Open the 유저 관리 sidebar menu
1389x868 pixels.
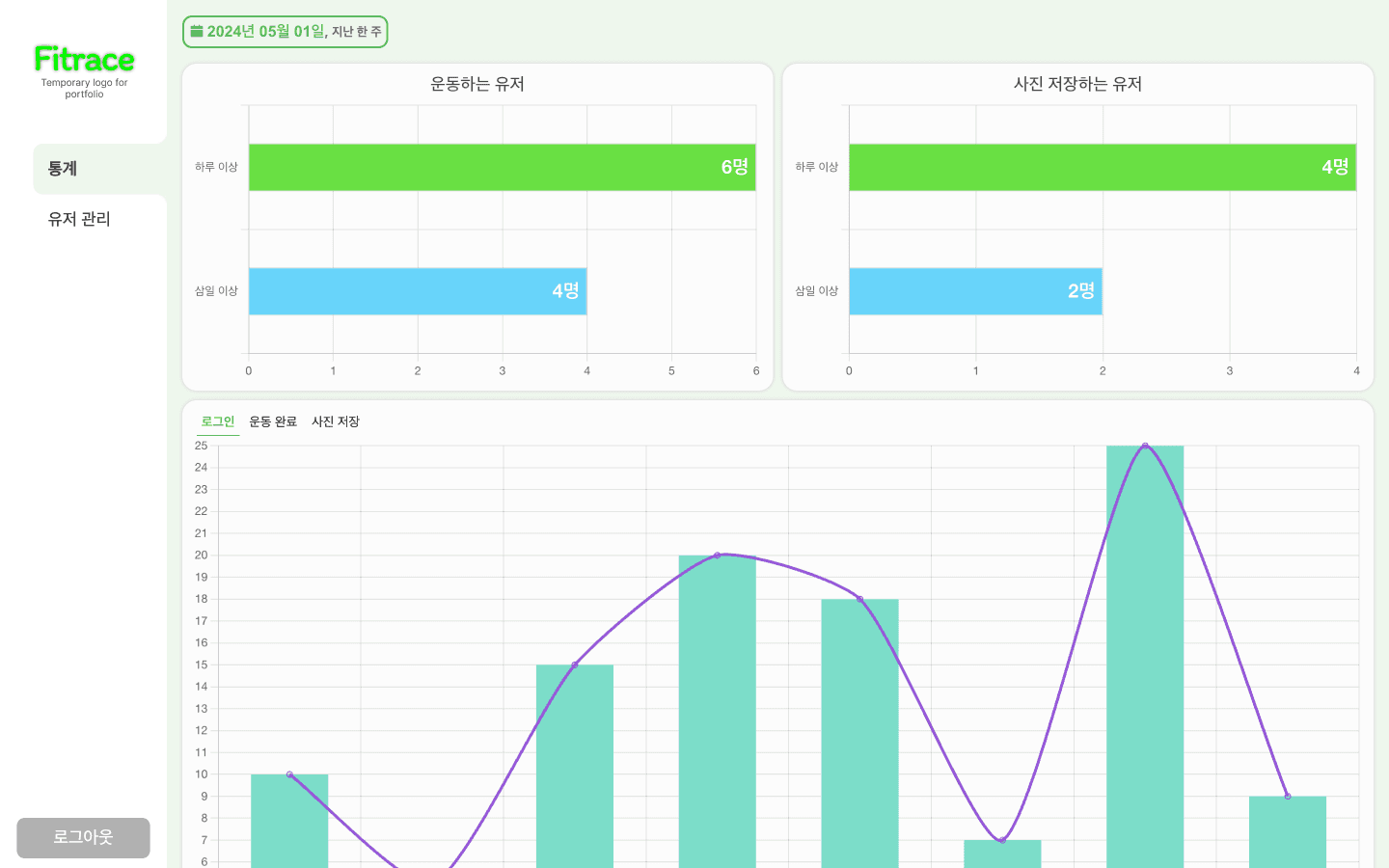pyautogui.click(x=79, y=220)
